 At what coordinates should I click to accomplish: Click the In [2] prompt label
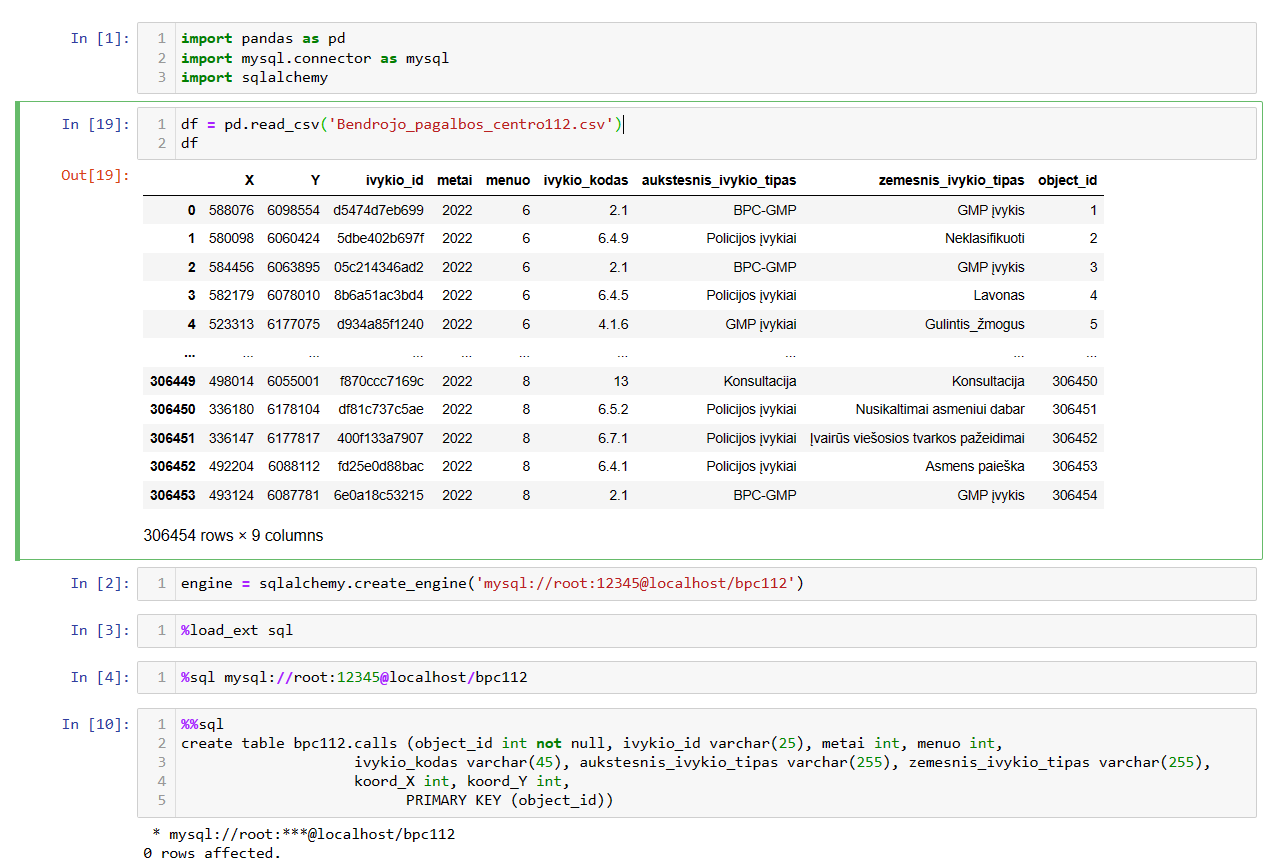[x=100, y=583]
